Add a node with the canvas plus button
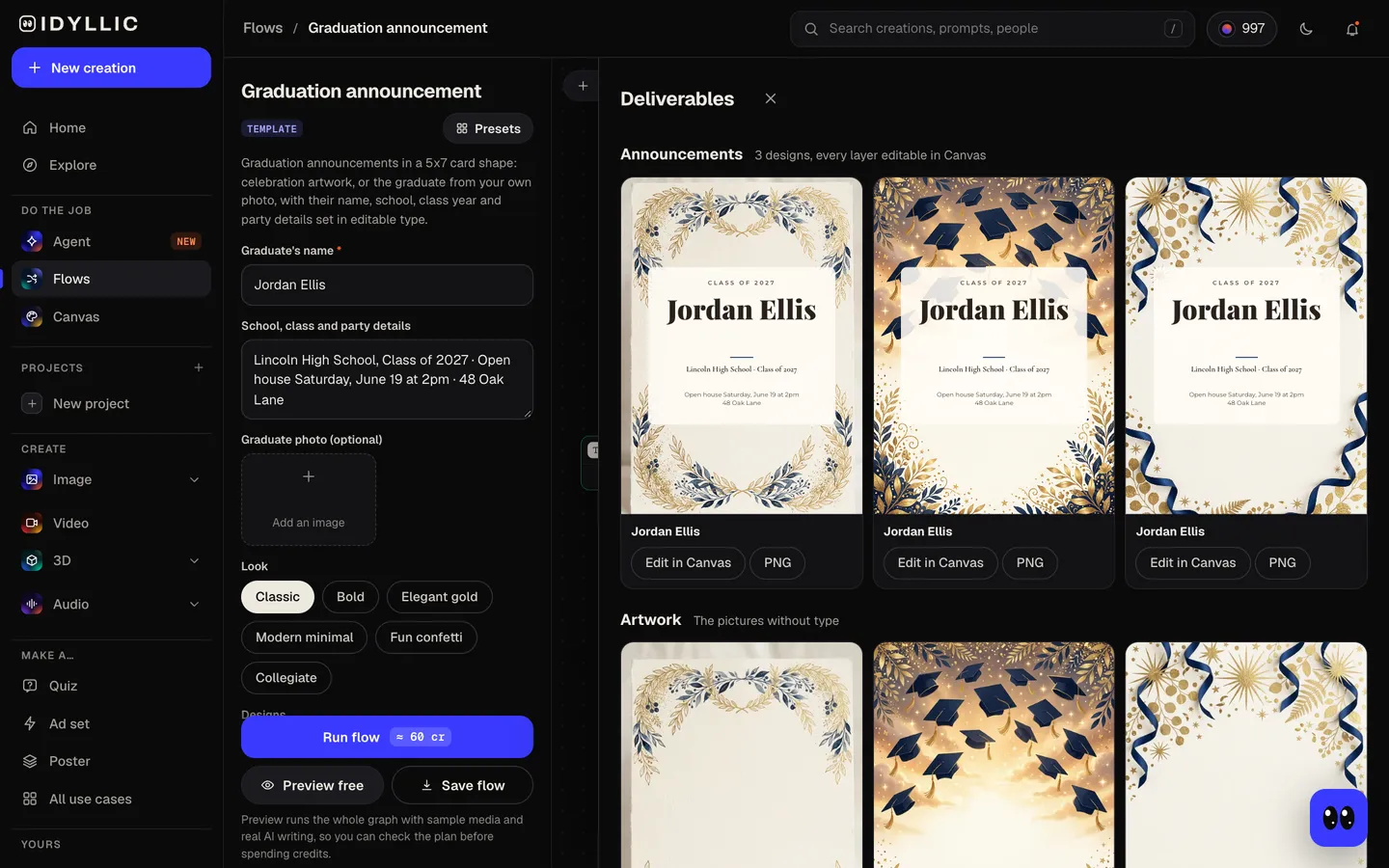 point(583,86)
